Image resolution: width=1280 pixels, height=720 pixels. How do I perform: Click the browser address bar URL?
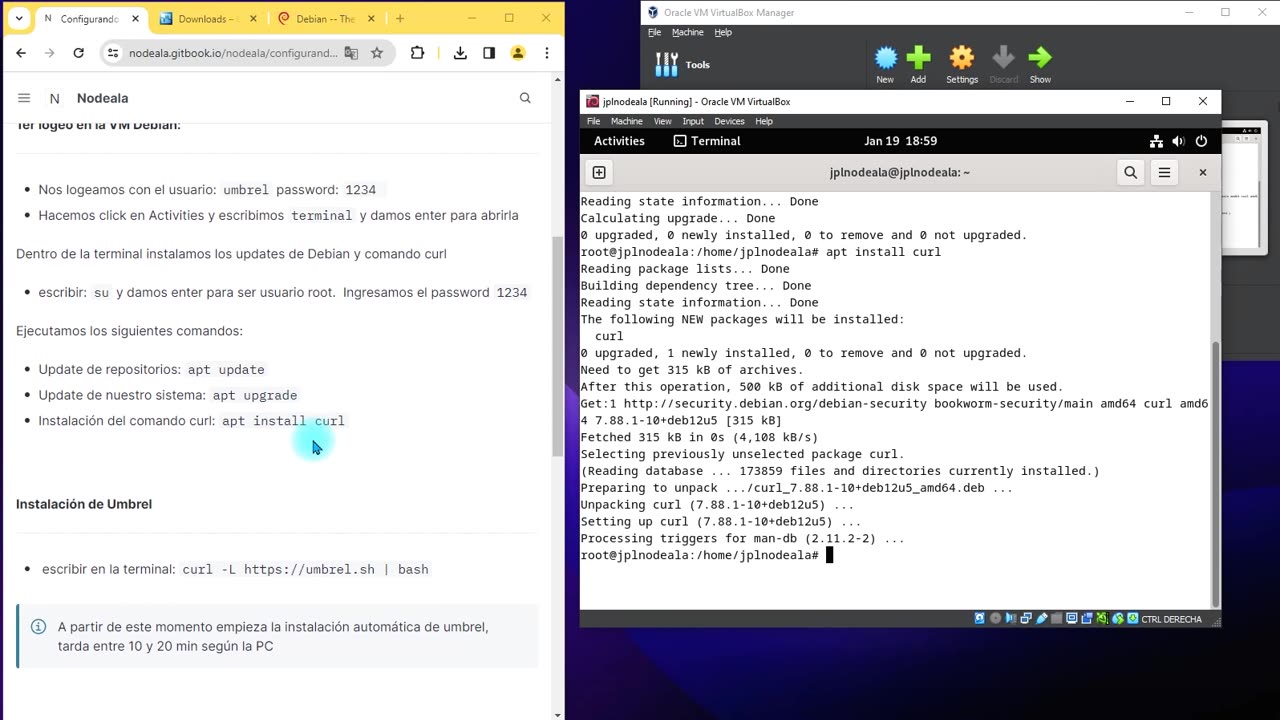pyautogui.click(x=233, y=53)
